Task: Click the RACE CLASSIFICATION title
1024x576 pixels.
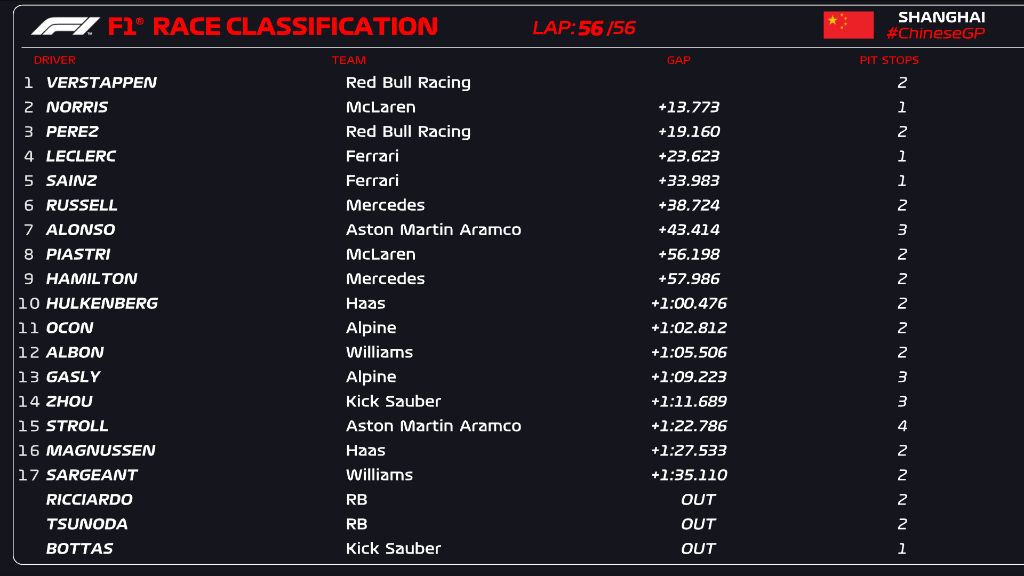Action: (x=295, y=27)
